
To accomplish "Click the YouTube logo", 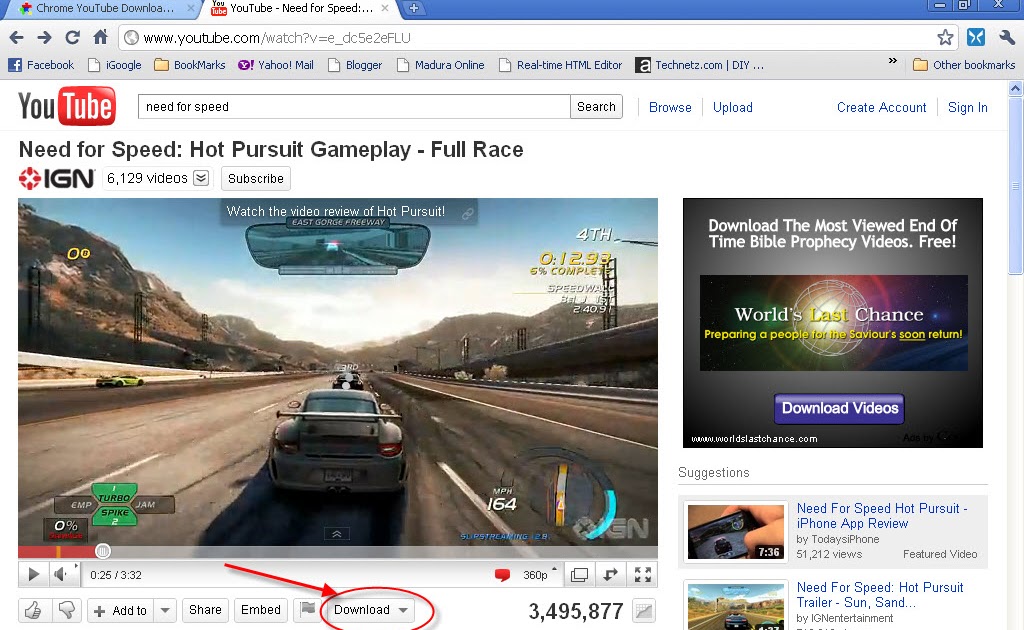I will [67, 106].
